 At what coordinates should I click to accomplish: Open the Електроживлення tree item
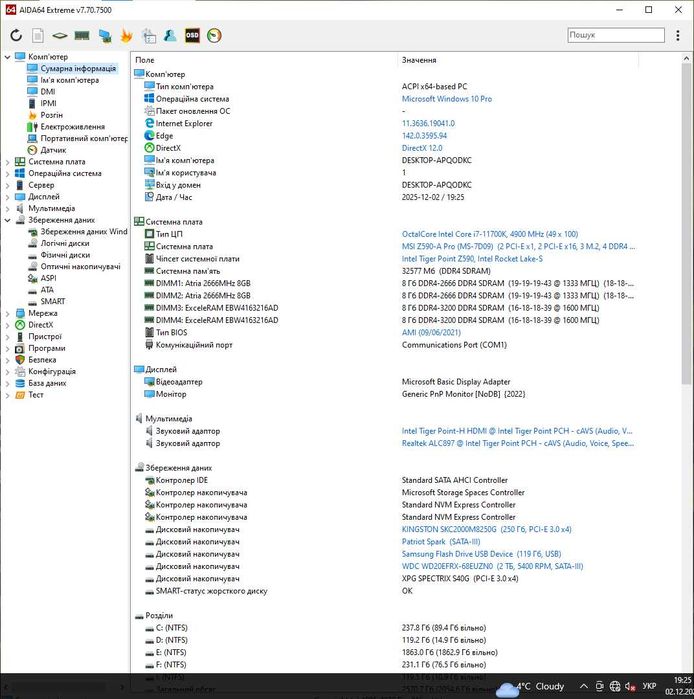tap(73, 127)
